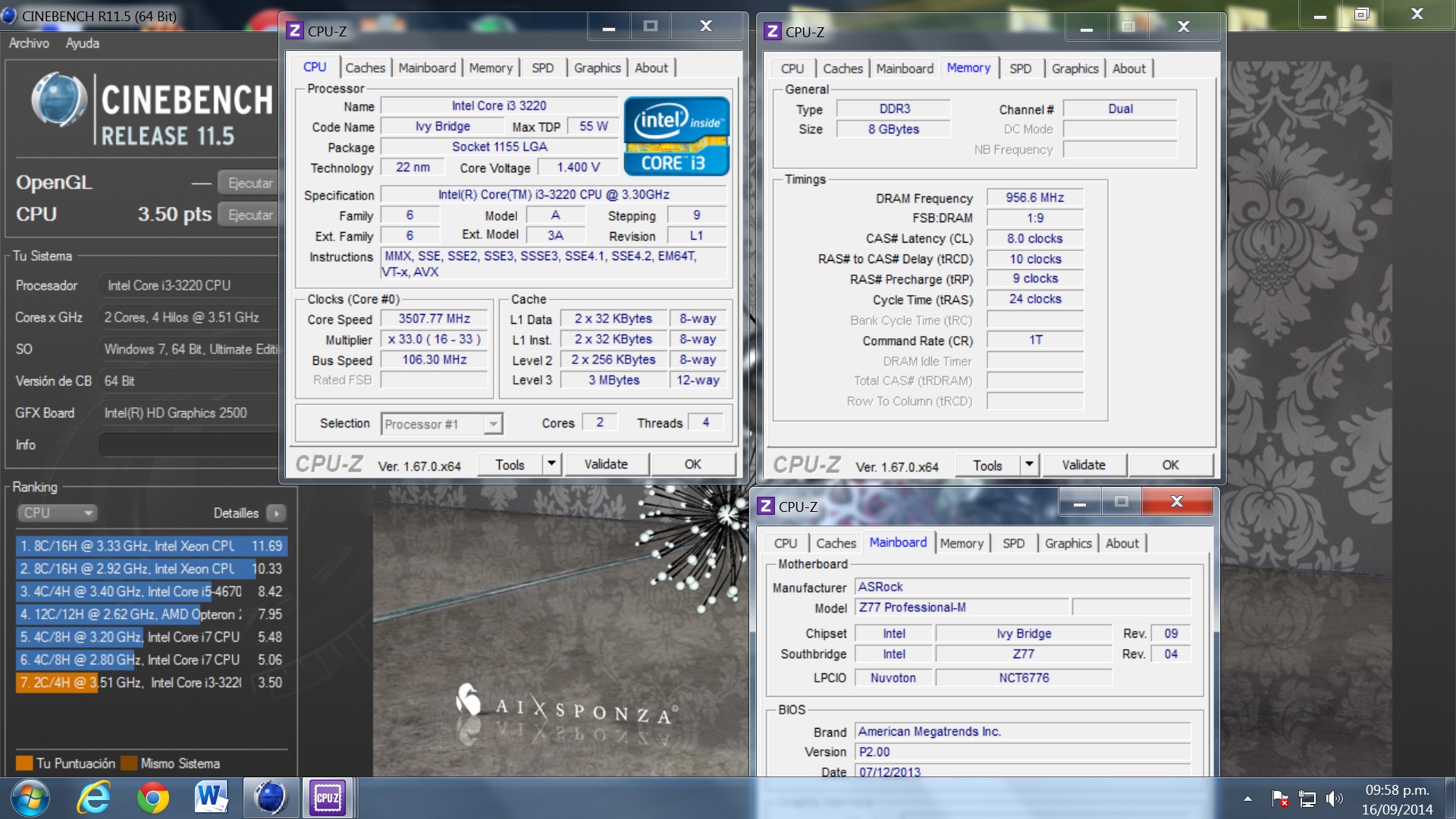Screen dimensions: 1456x819
Task: Switch to SPD tab in first CPU-Z window
Action: coord(543,67)
